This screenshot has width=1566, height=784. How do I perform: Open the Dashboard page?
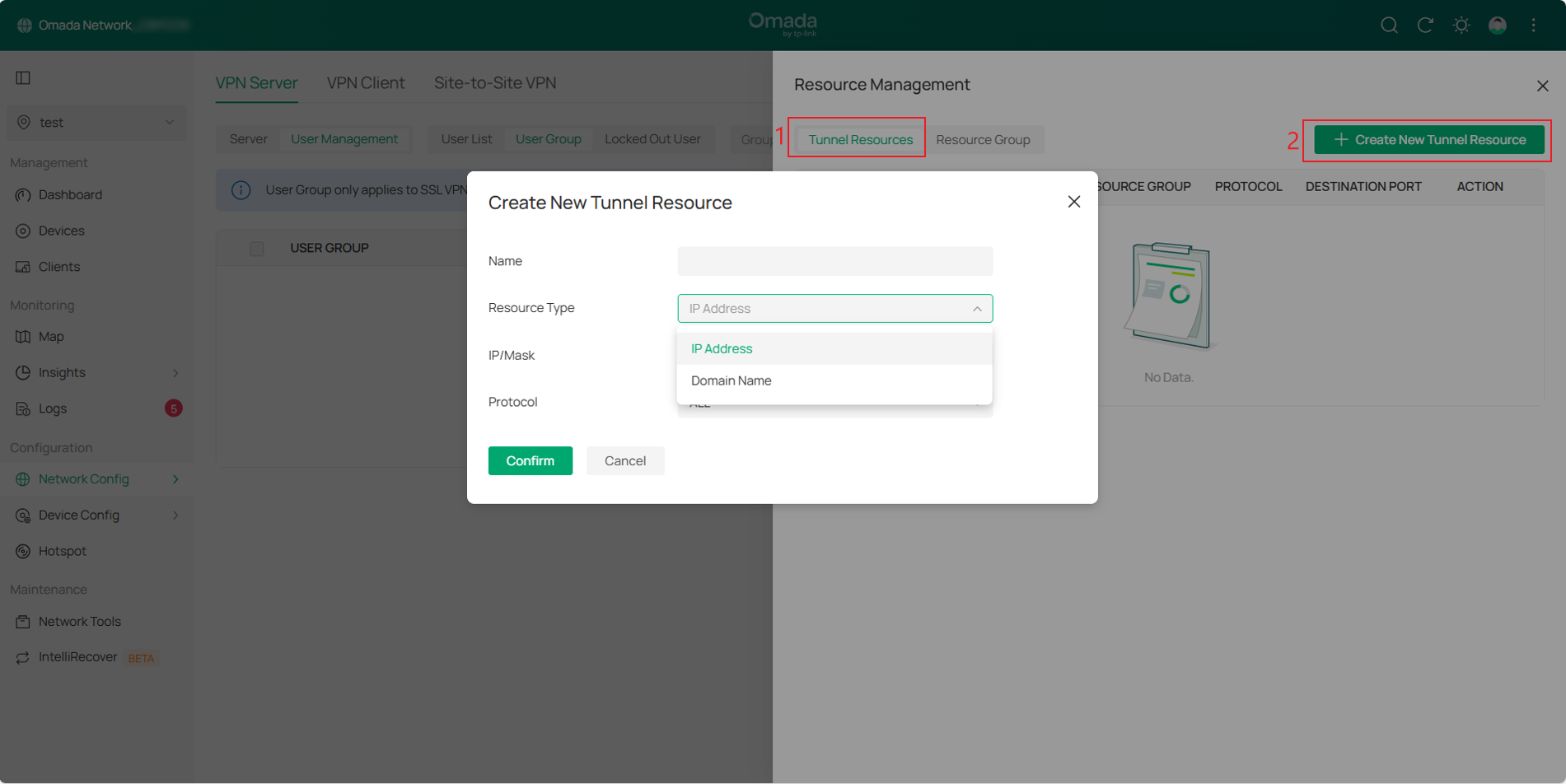(69, 194)
